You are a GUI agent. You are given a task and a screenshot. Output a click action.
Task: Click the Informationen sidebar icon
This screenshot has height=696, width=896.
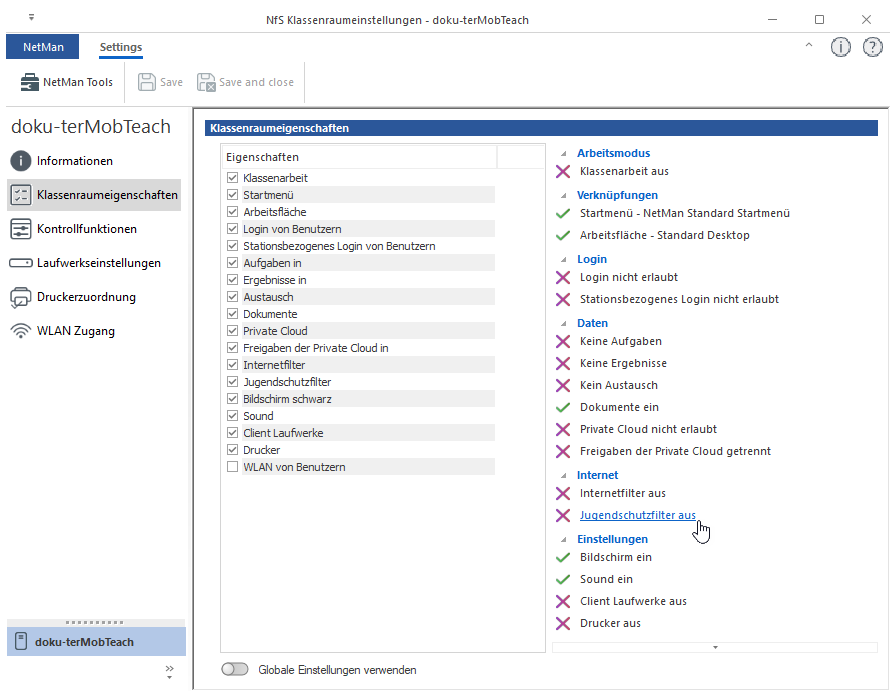click(x=21, y=161)
